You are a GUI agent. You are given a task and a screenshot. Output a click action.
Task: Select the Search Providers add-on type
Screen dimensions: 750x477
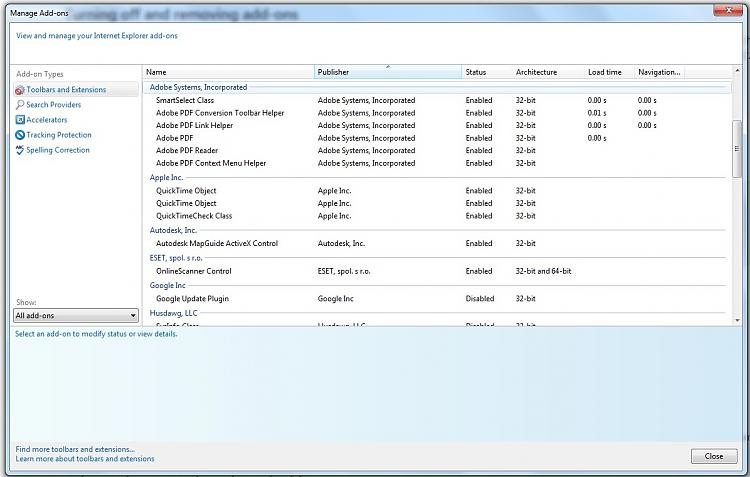click(x=54, y=105)
